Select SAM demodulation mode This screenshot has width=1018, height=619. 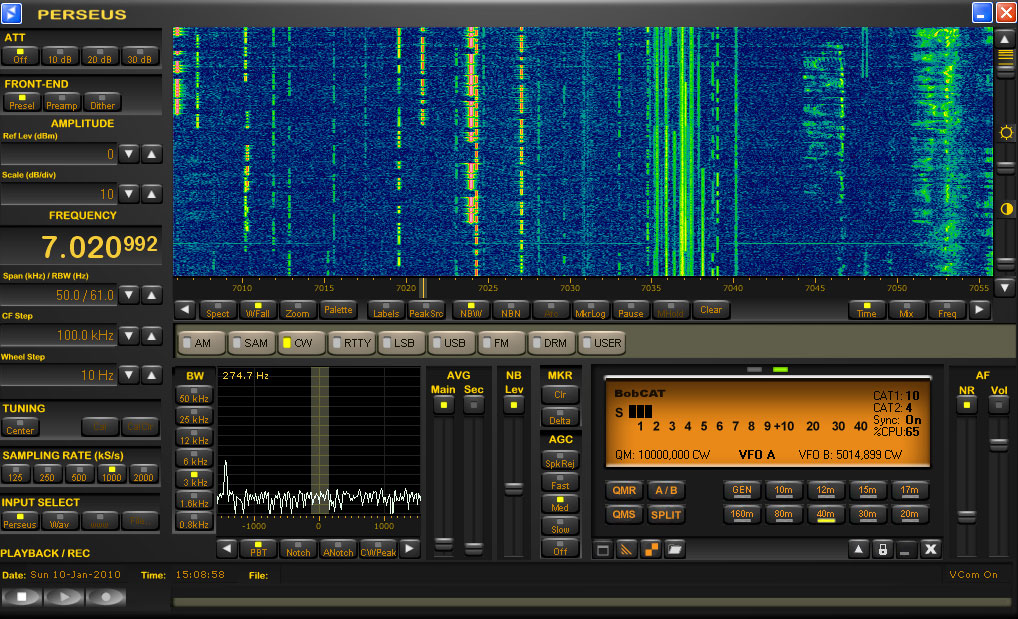point(252,343)
